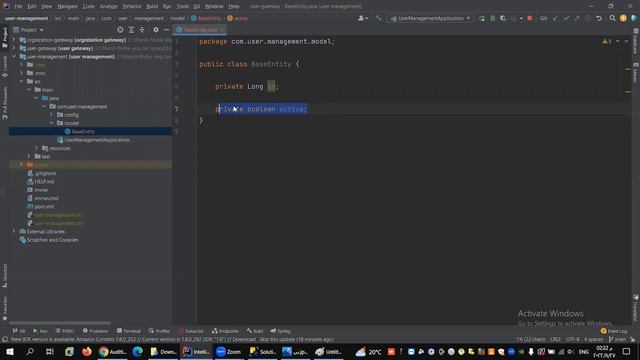Open Microsoft Edge from the taskbar
The image size is (640, 360).
coord(138,351)
